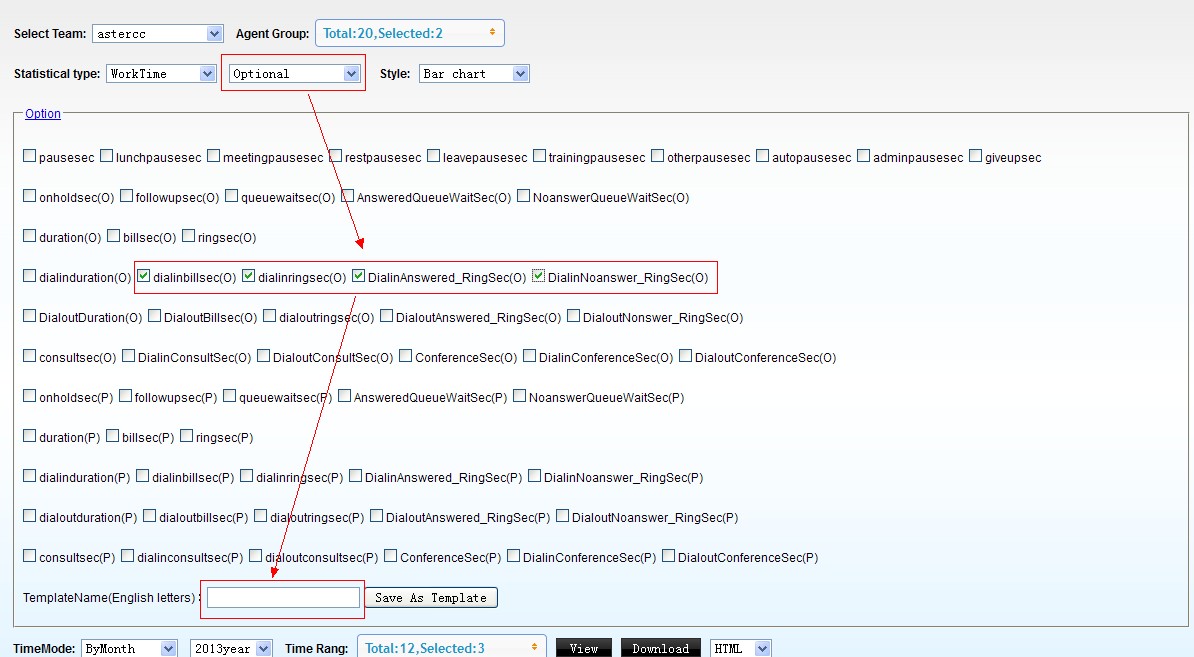Tick the giveupsec checkbox
1194x657 pixels.
coord(976,157)
